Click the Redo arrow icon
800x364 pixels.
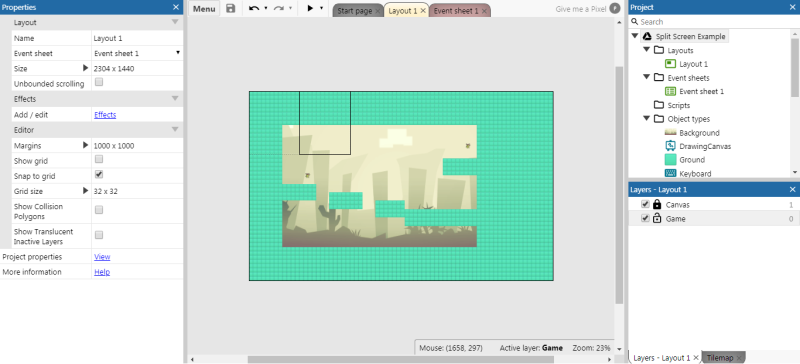point(279,8)
